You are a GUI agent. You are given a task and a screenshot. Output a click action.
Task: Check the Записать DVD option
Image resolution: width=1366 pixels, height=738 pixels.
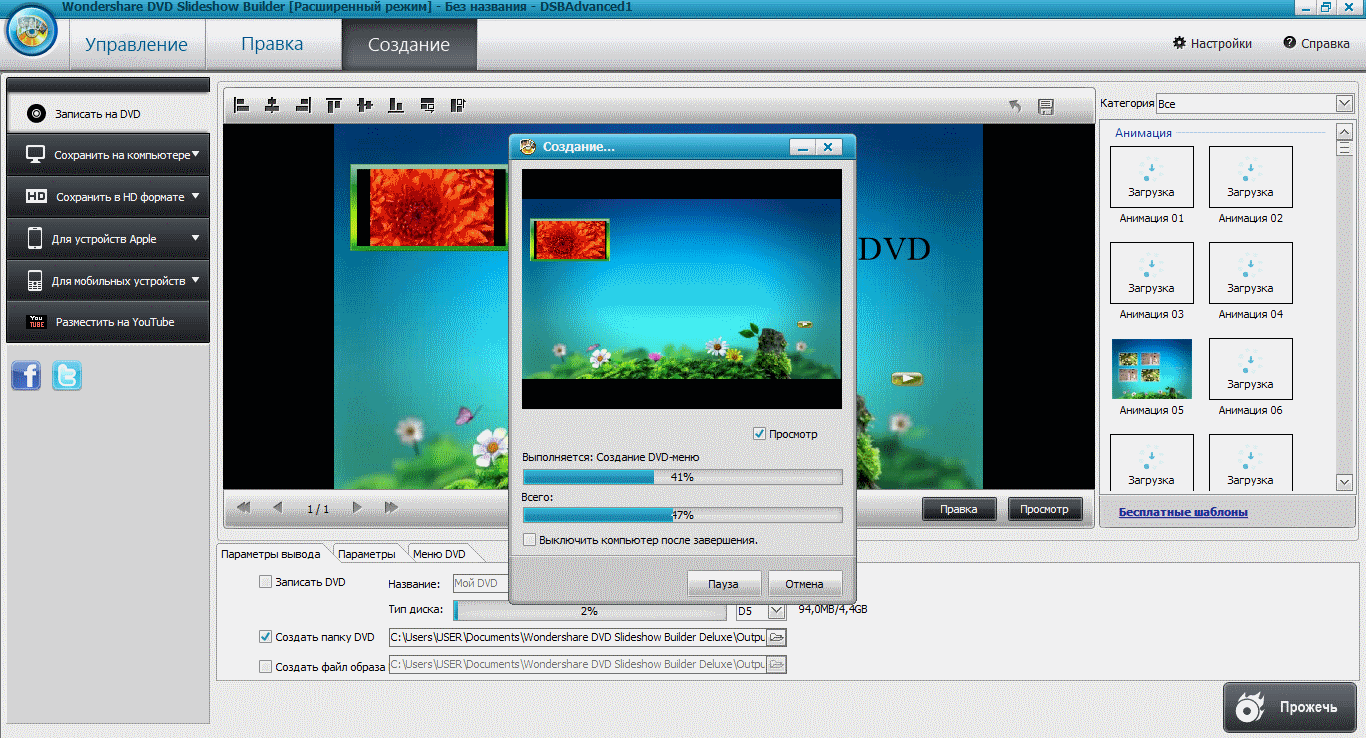(x=265, y=581)
